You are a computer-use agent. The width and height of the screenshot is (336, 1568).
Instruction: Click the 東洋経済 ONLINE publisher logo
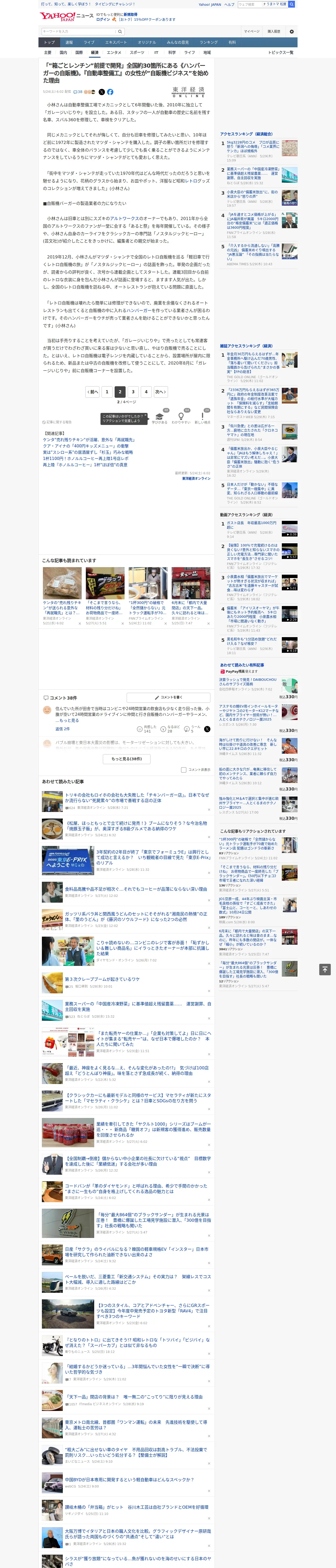point(188,92)
